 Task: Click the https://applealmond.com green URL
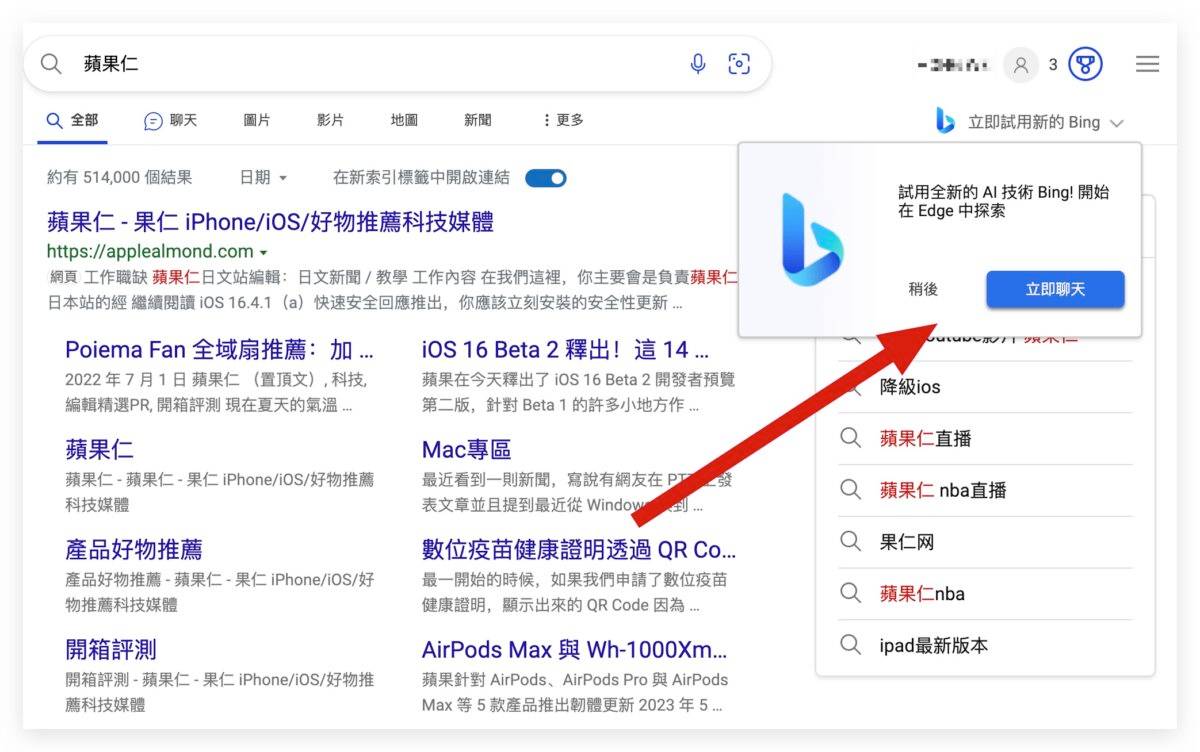[x=150, y=251]
